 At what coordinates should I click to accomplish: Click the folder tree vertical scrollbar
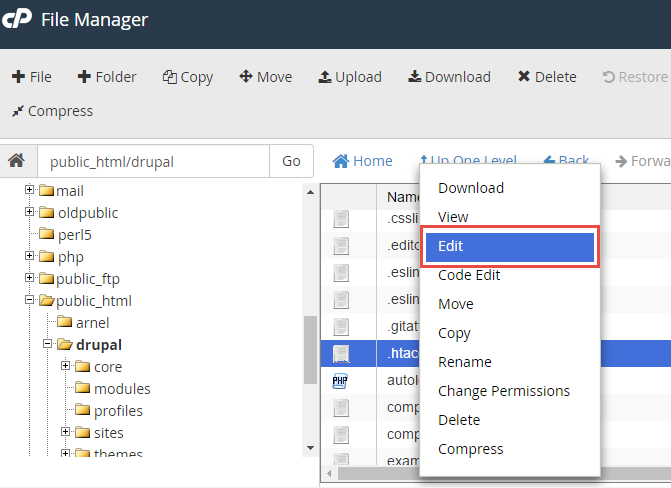tap(310, 350)
